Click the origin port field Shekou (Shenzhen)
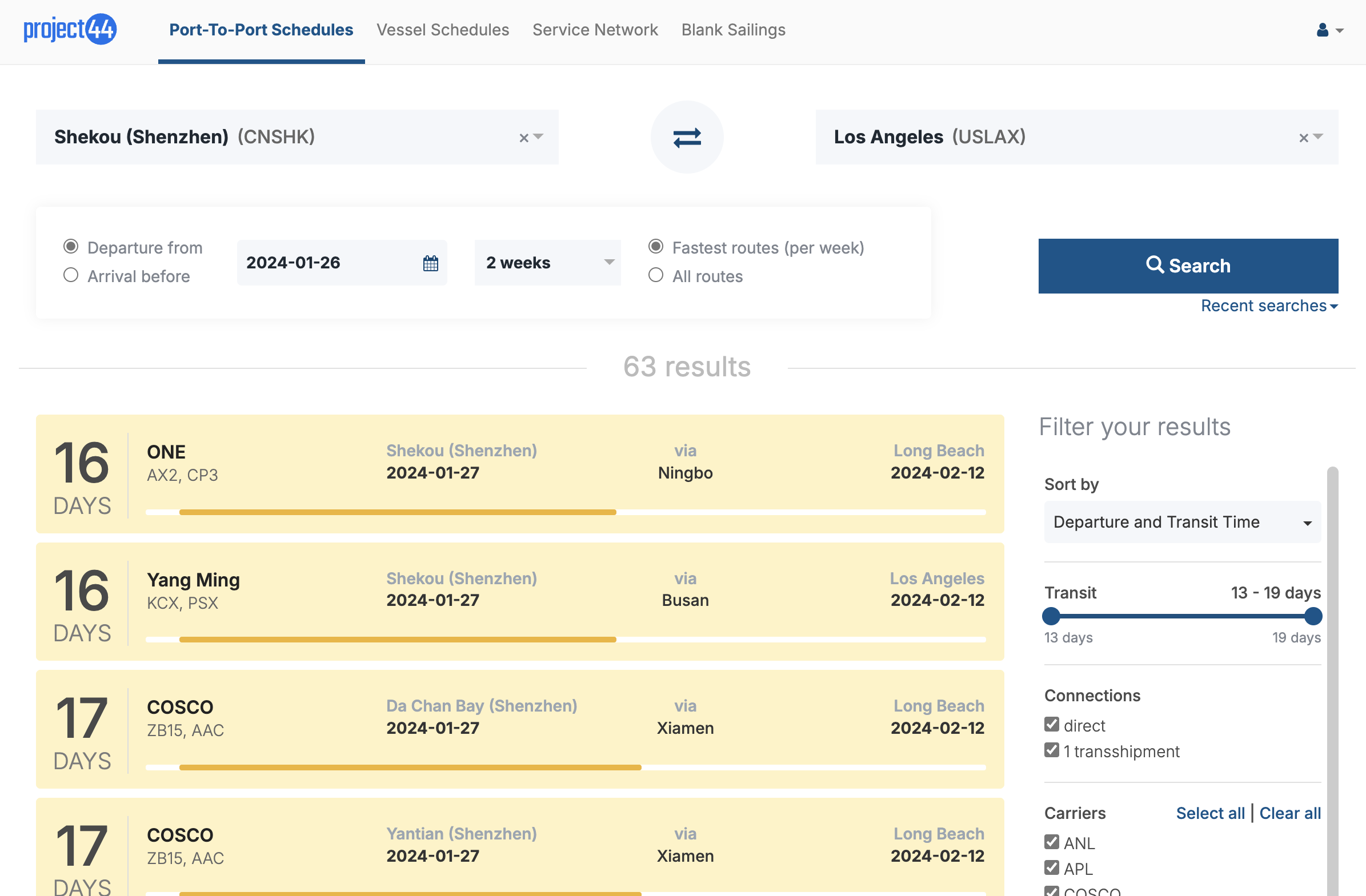Screen dimensions: 1366x896 point(297,137)
